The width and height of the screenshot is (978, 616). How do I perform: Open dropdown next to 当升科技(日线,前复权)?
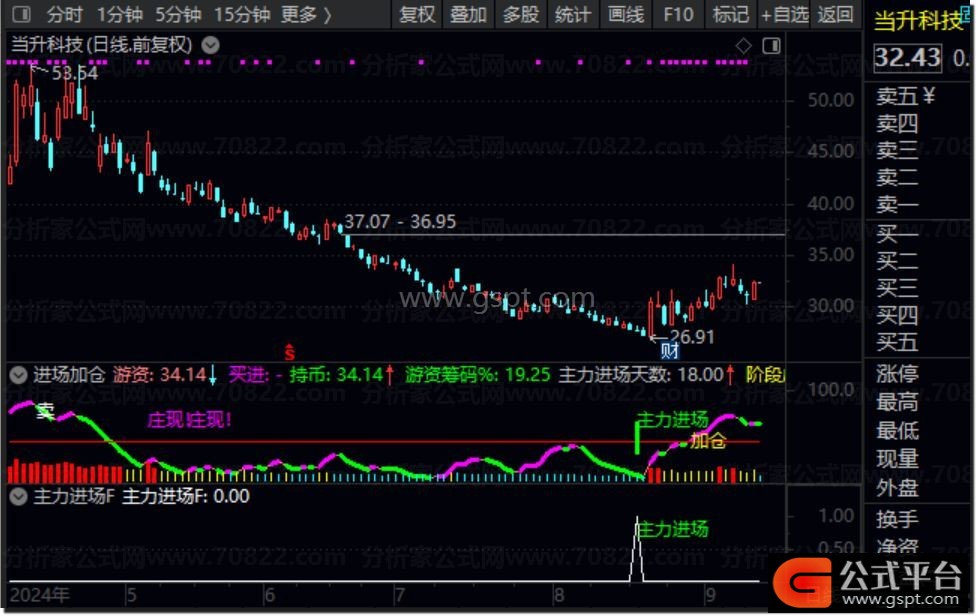point(210,45)
